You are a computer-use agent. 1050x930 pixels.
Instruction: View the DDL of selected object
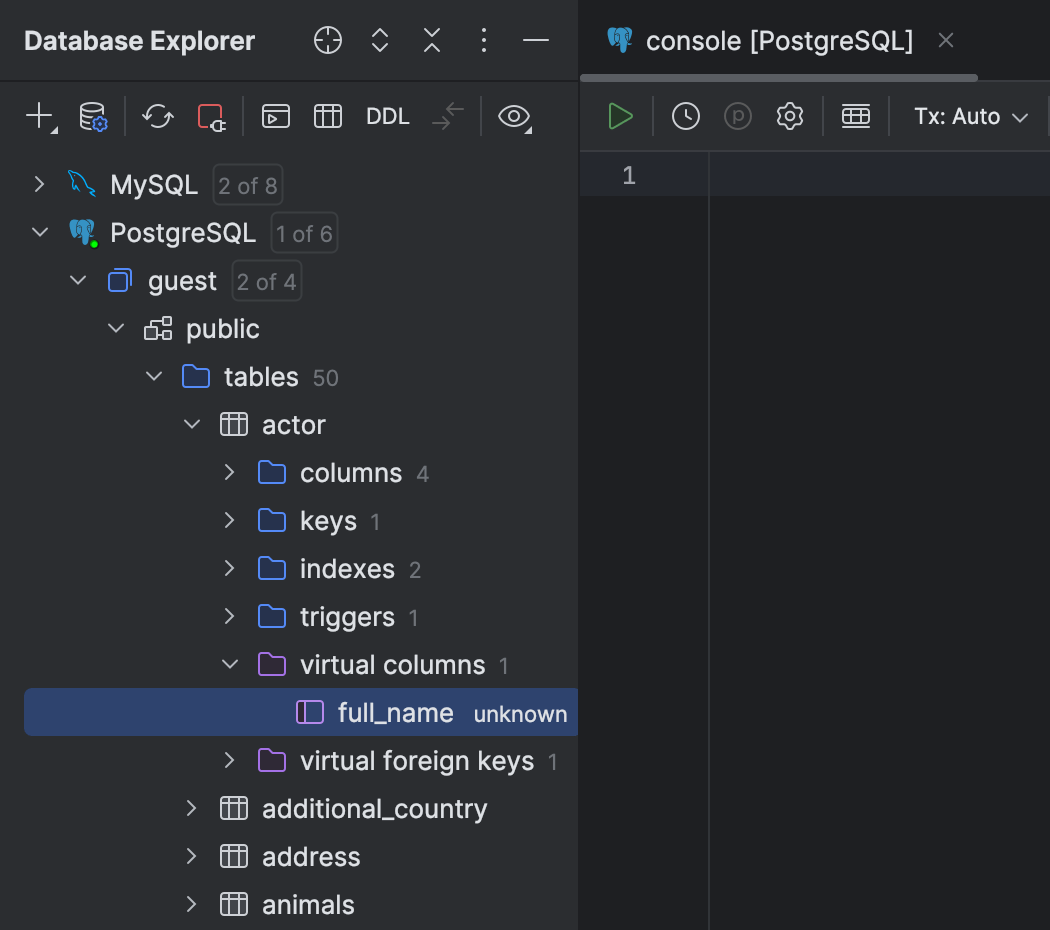tap(387, 117)
